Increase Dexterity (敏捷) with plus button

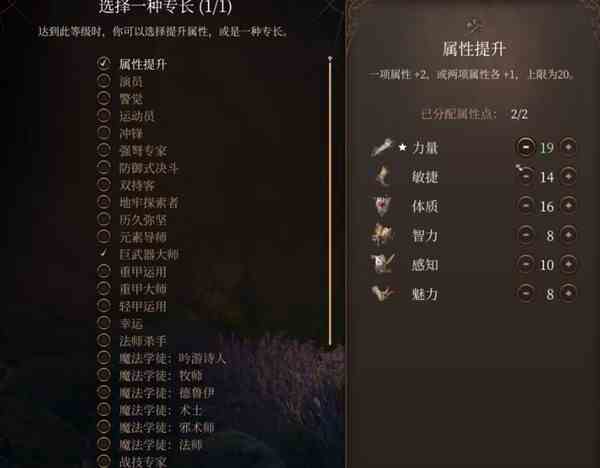click(x=568, y=176)
